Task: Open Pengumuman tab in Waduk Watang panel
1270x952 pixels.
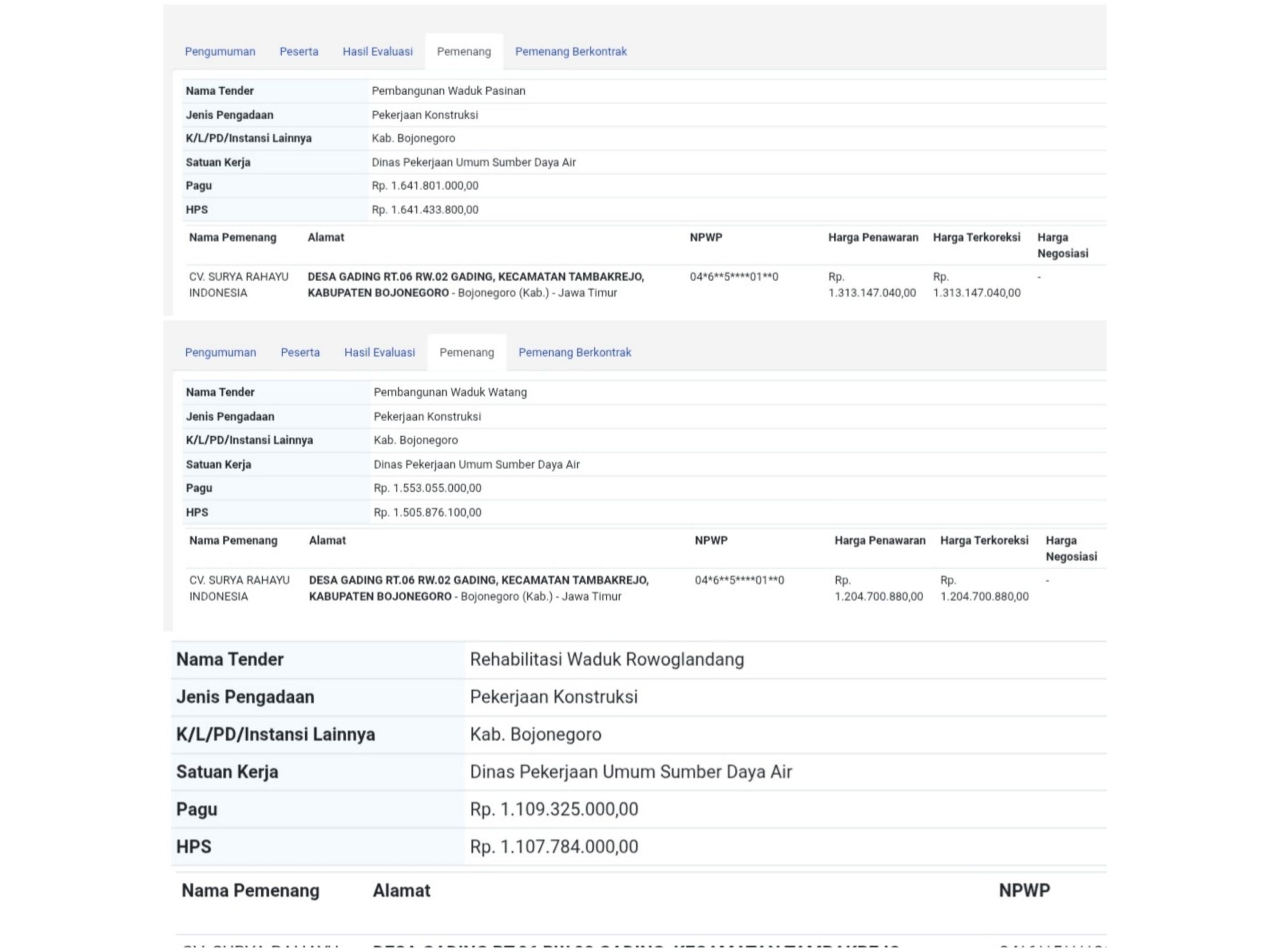Action: click(220, 353)
